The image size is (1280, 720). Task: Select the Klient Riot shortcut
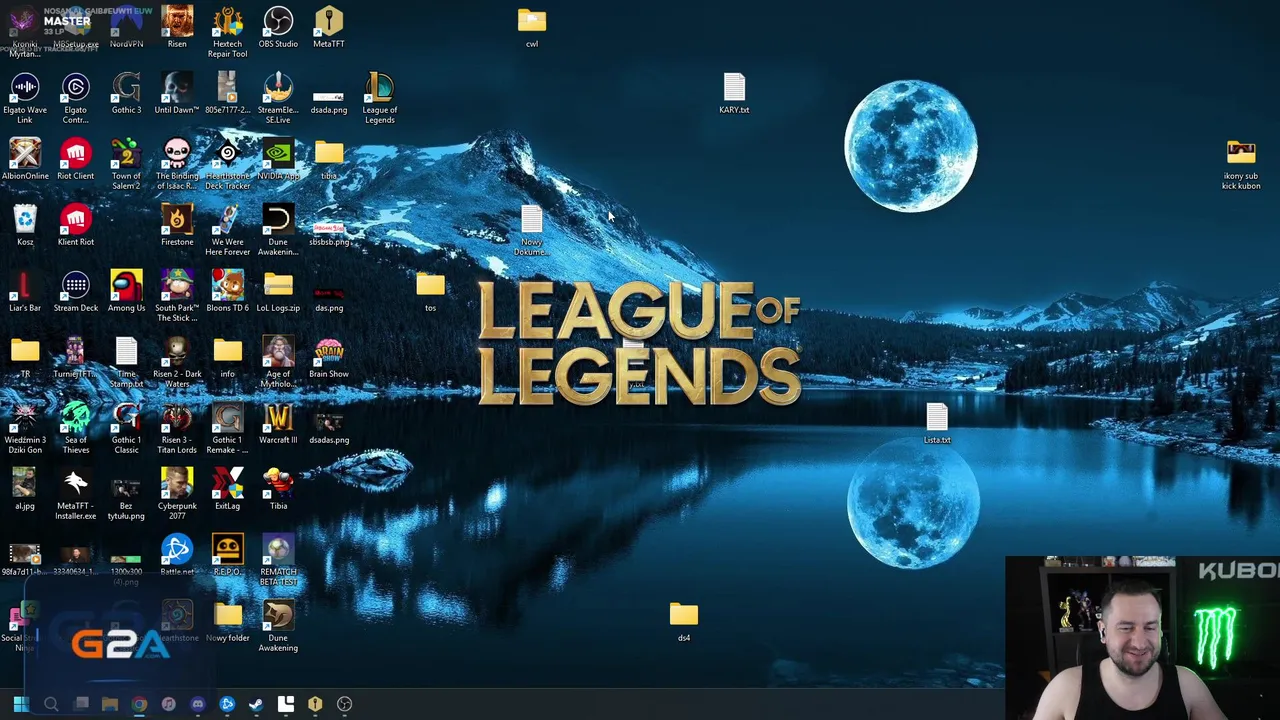(x=75, y=226)
